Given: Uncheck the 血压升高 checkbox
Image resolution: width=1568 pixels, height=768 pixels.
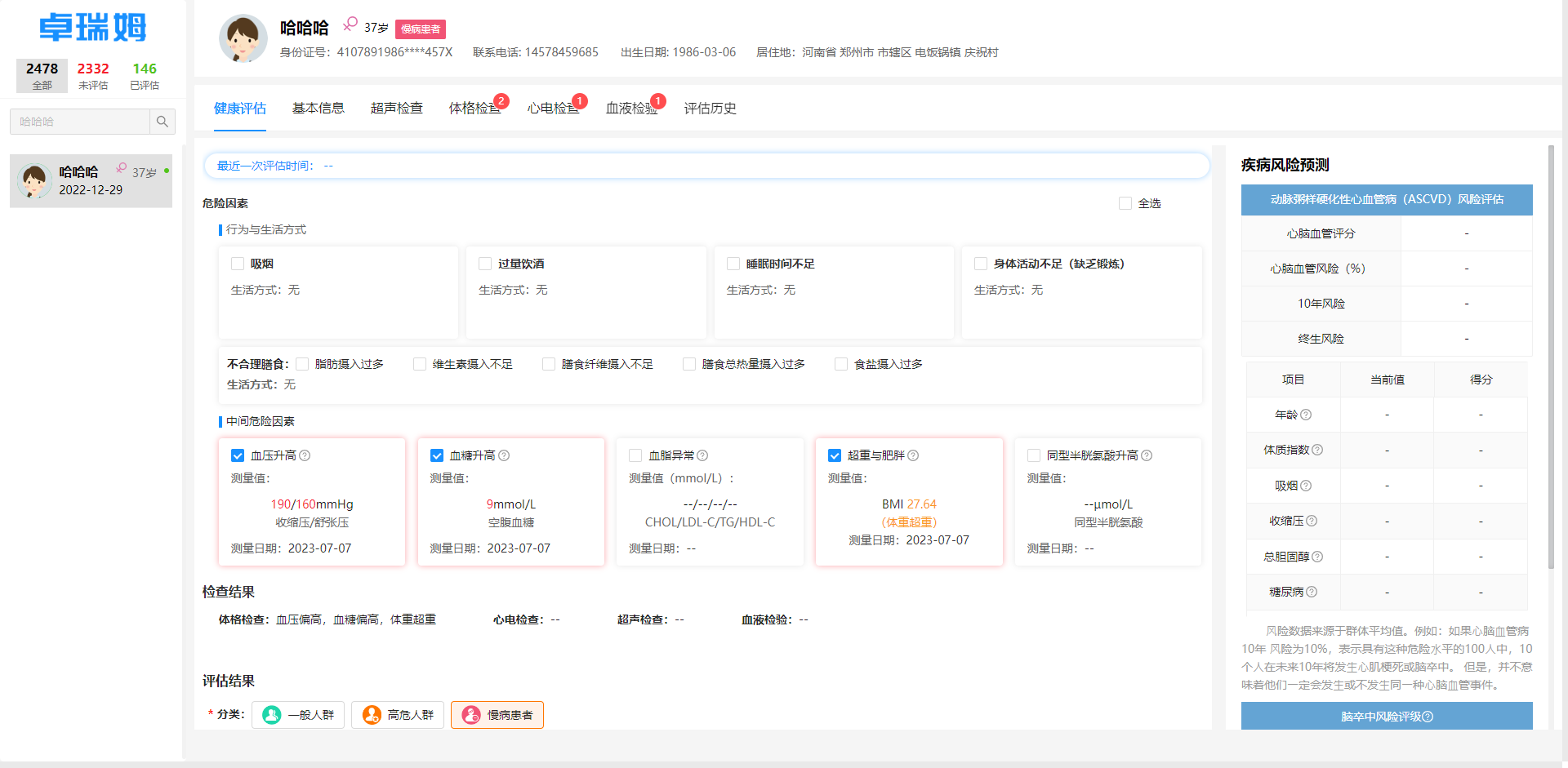Looking at the screenshot, I should point(238,455).
